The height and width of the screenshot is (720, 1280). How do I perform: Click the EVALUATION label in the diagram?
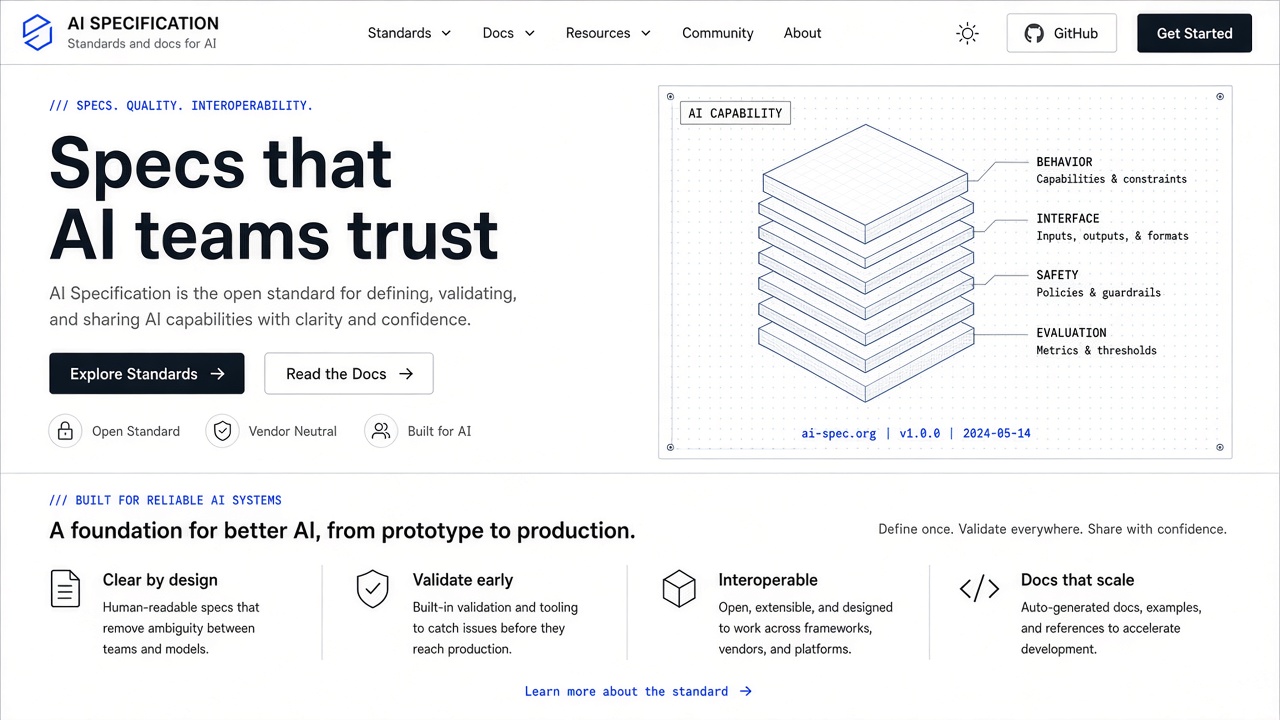tap(1071, 333)
